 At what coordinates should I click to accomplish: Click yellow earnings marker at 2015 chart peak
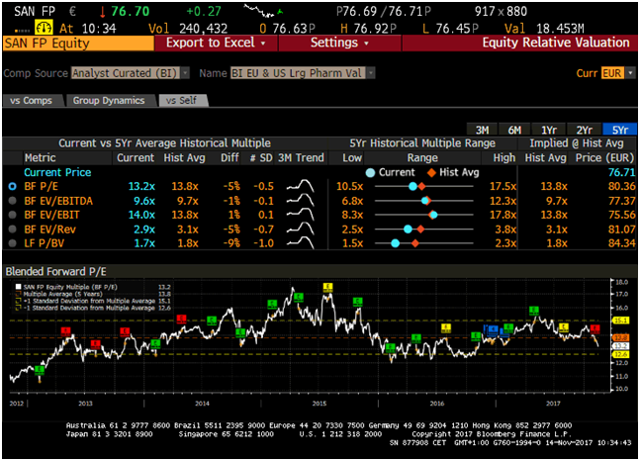click(328, 287)
